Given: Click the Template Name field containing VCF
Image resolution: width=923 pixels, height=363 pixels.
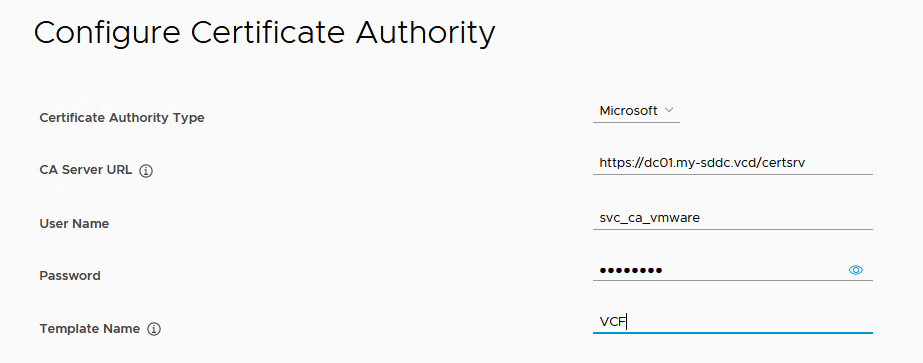Looking at the screenshot, I should coord(732,322).
